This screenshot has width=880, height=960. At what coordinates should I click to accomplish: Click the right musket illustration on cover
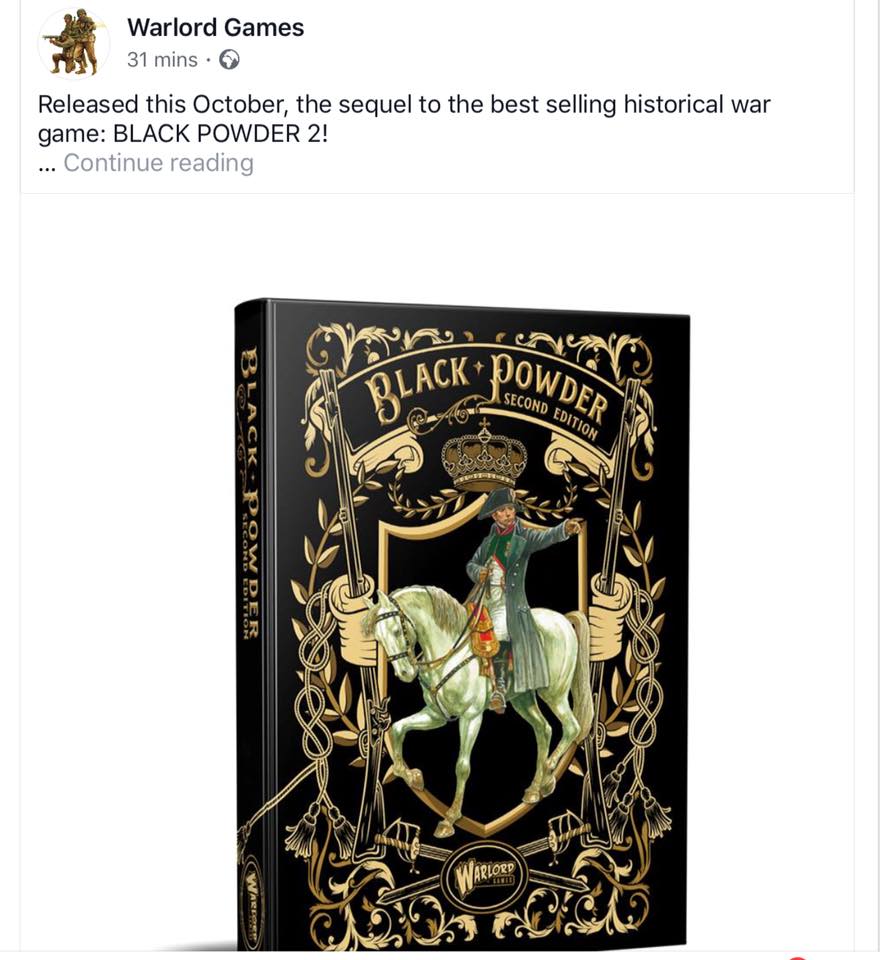612,551
